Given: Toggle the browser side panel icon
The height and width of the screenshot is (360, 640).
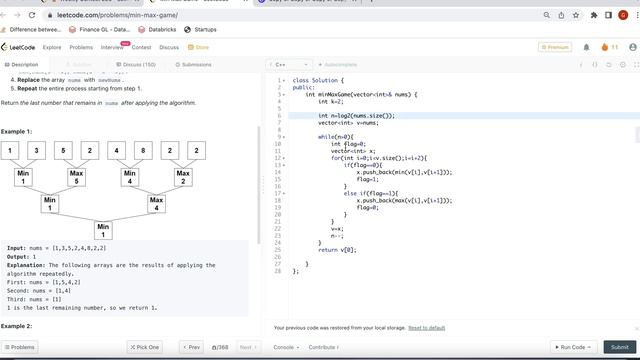Looking at the screenshot, I should tap(608, 15).
